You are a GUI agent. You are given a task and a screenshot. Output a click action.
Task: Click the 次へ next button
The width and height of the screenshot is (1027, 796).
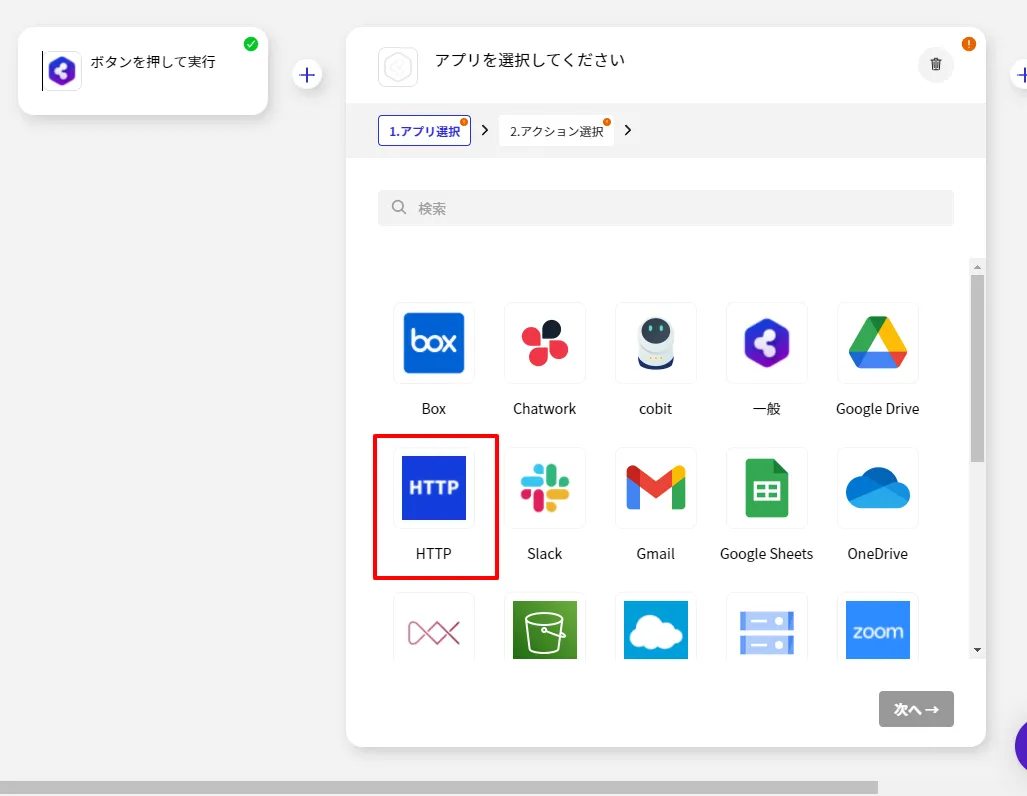tap(916, 709)
